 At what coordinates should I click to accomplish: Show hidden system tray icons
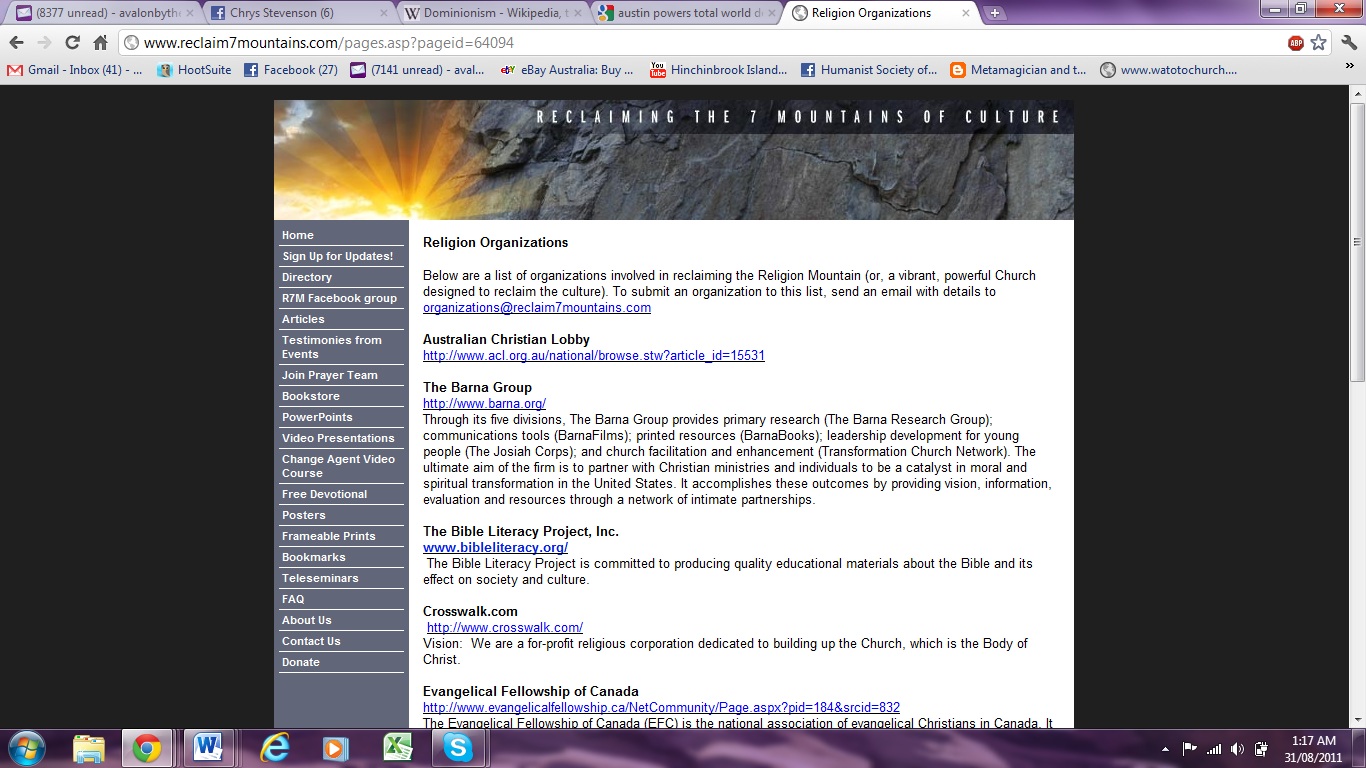coord(1166,748)
